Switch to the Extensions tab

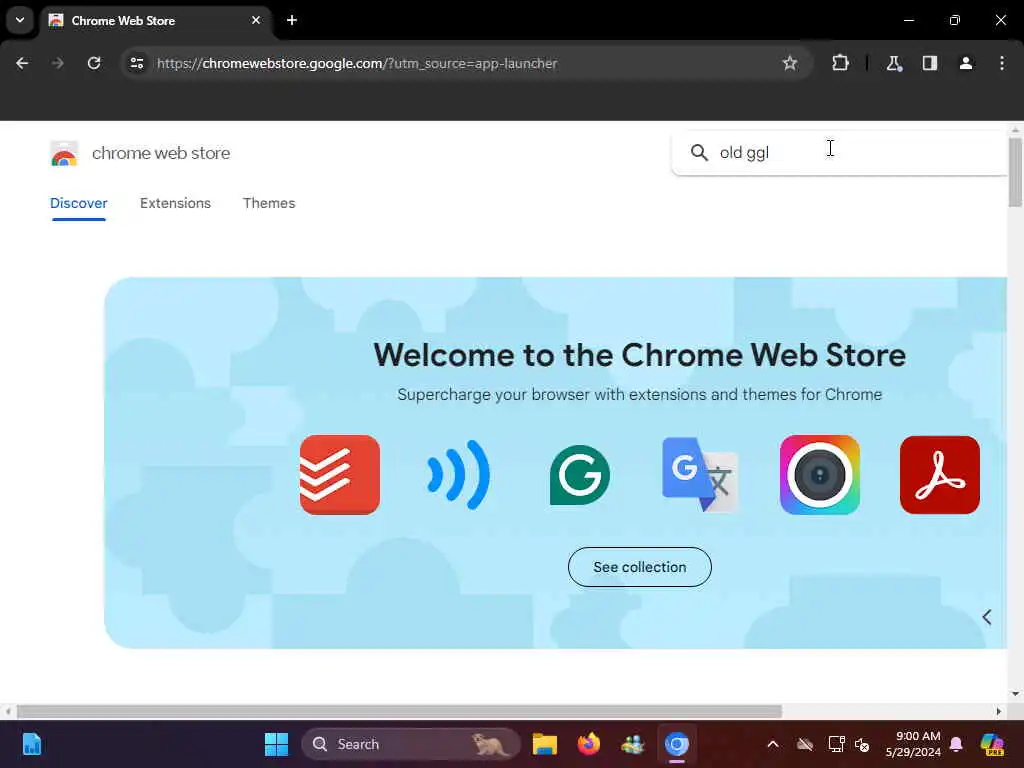pyautogui.click(x=175, y=203)
